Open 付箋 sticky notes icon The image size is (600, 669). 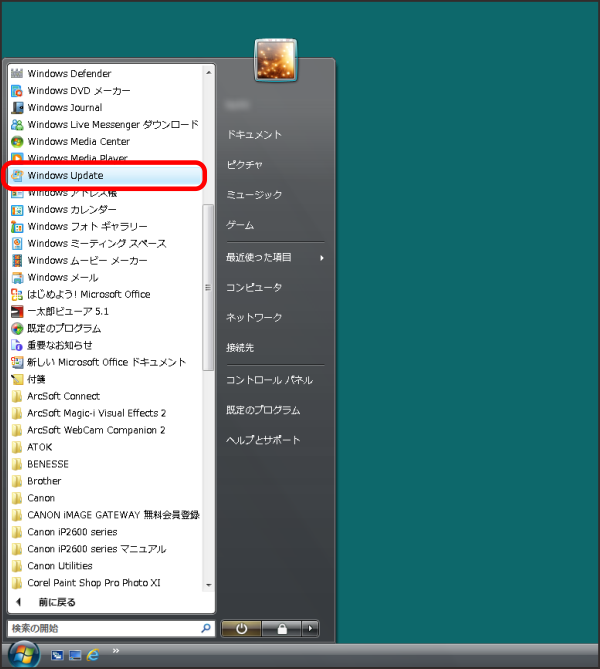(17, 379)
